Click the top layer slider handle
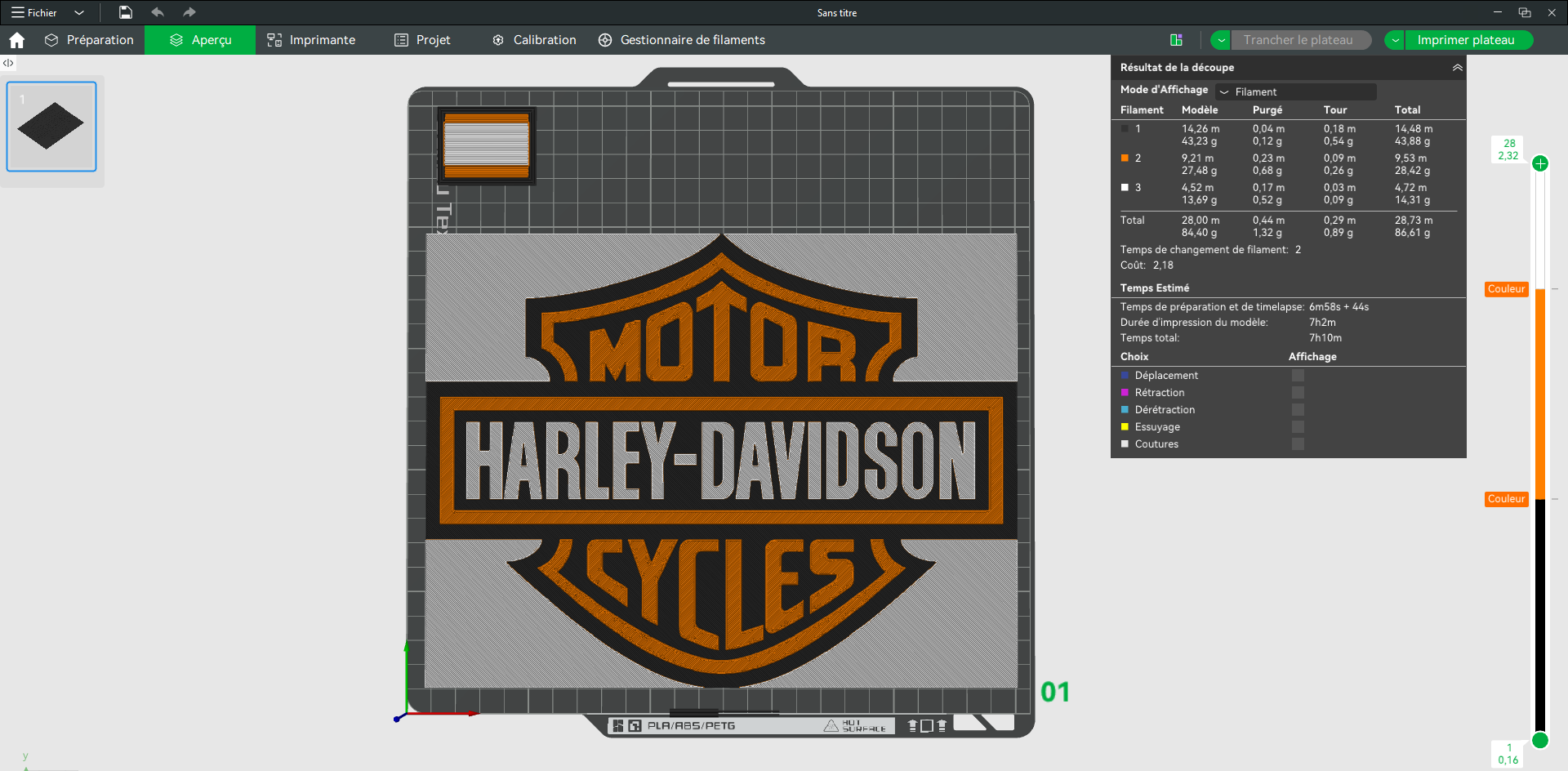 [x=1540, y=163]
